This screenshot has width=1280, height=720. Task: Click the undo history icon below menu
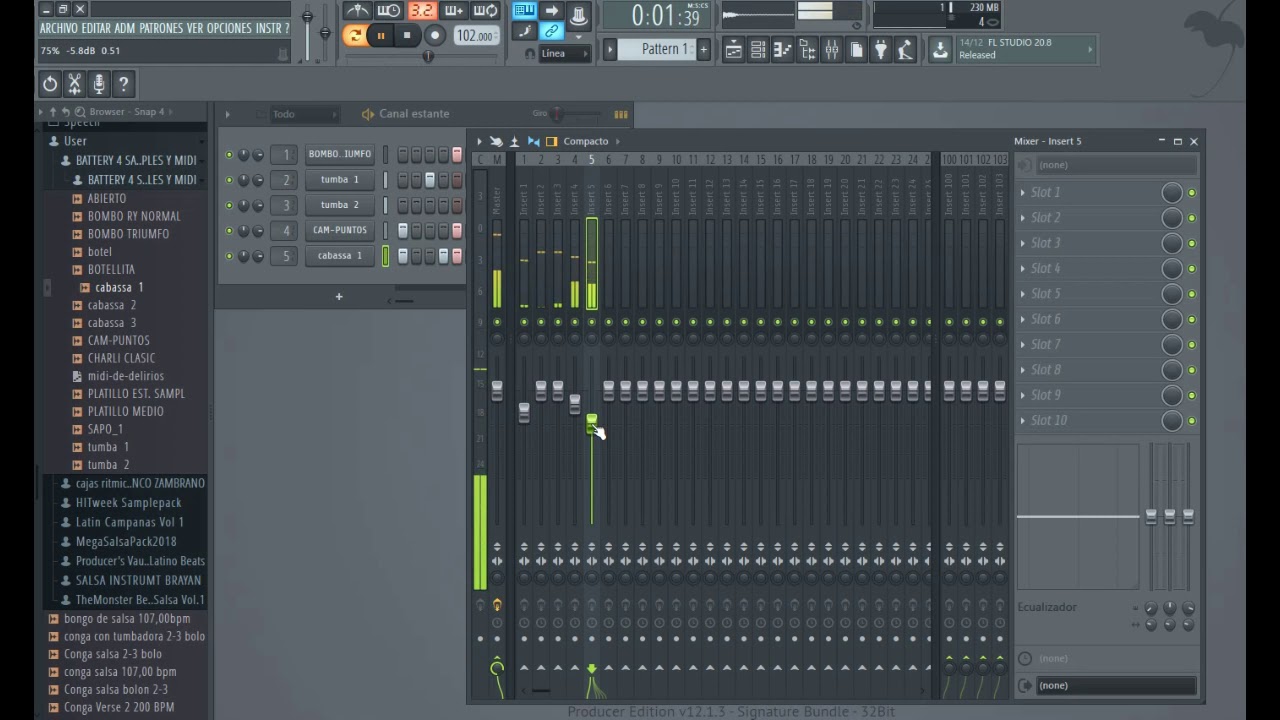50,84
